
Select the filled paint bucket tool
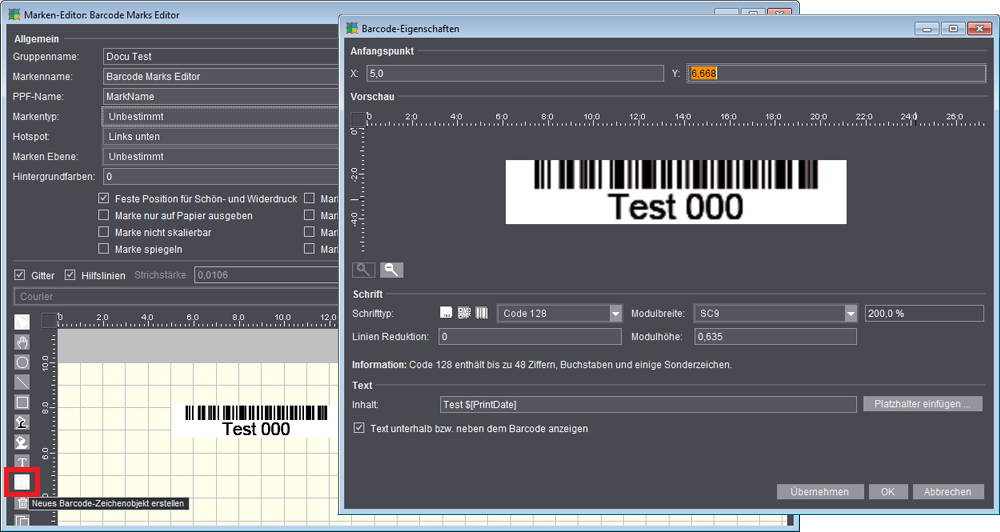coord(22,442)
